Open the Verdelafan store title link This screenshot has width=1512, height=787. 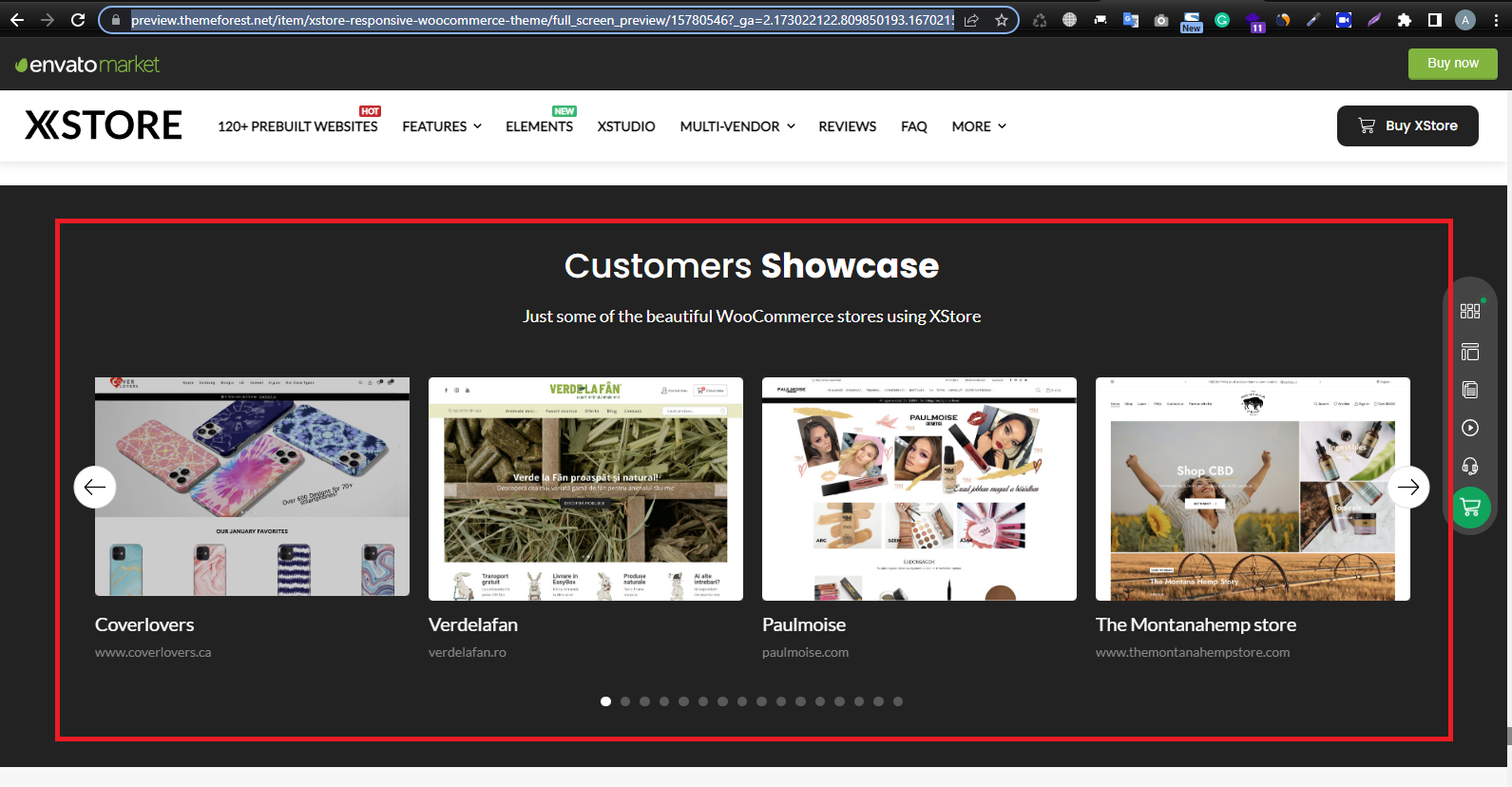click(x=473, y=624)
